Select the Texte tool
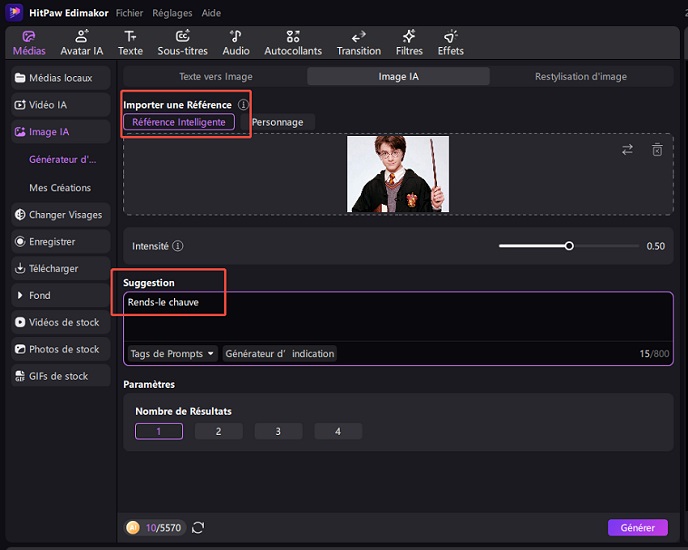The width and height of the screenshot is (688, 550). [x=130, y=43]
